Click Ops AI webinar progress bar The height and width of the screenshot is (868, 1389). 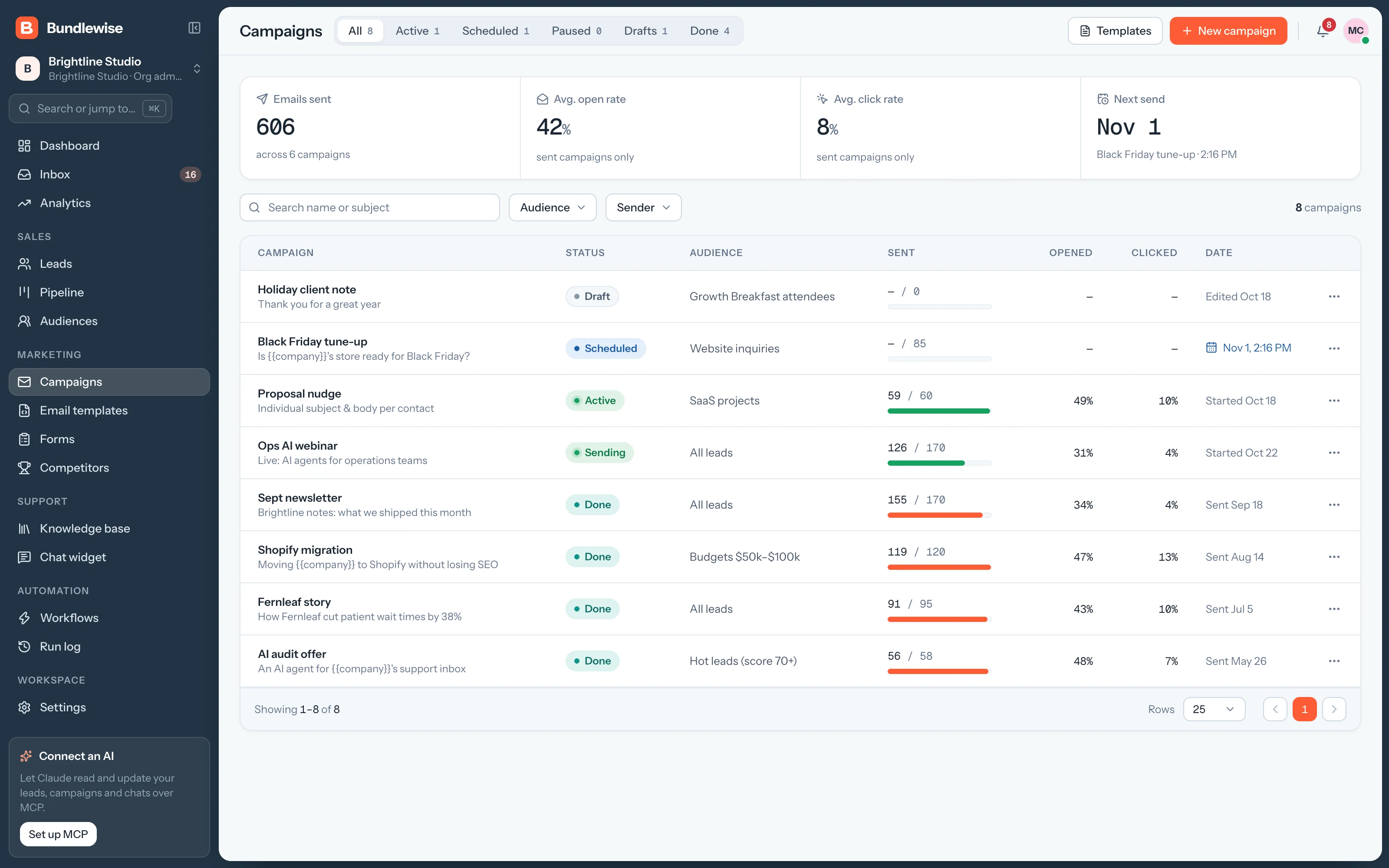(x=939, y=463)
